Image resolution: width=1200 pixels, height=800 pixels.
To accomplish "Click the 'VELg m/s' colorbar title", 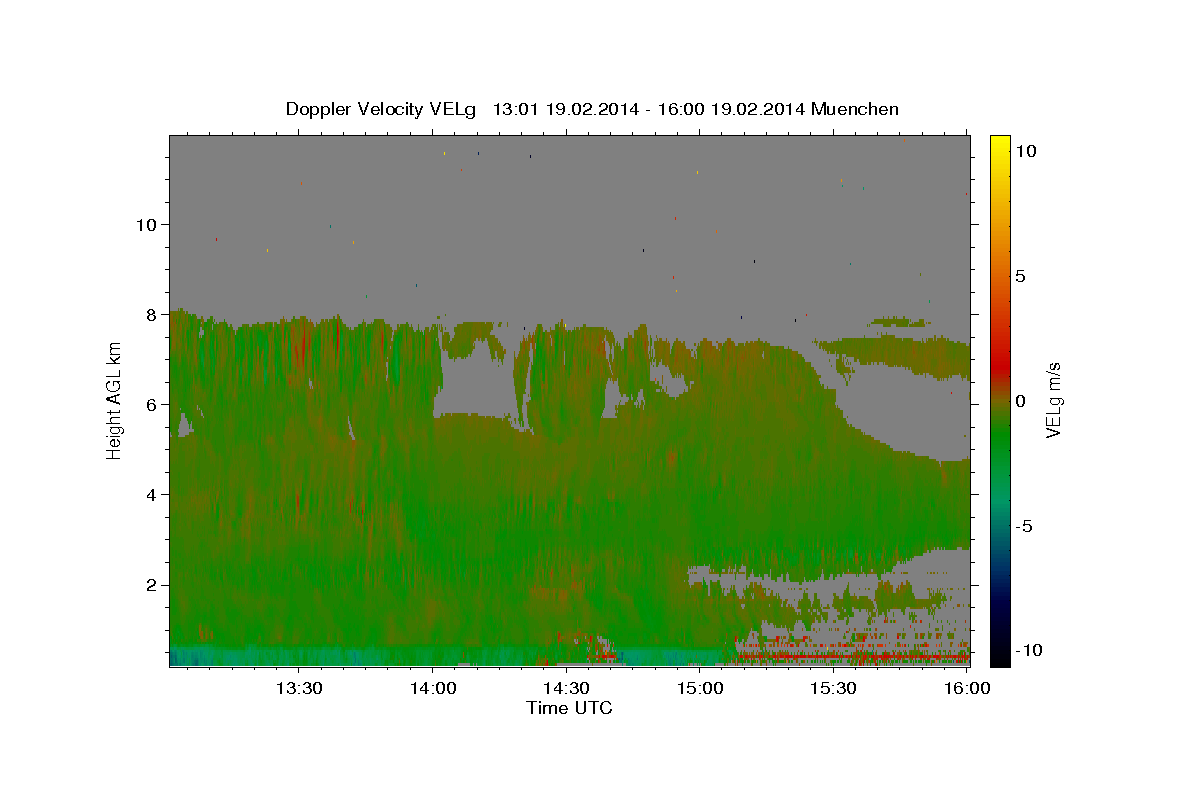I will coord(1055,401).
